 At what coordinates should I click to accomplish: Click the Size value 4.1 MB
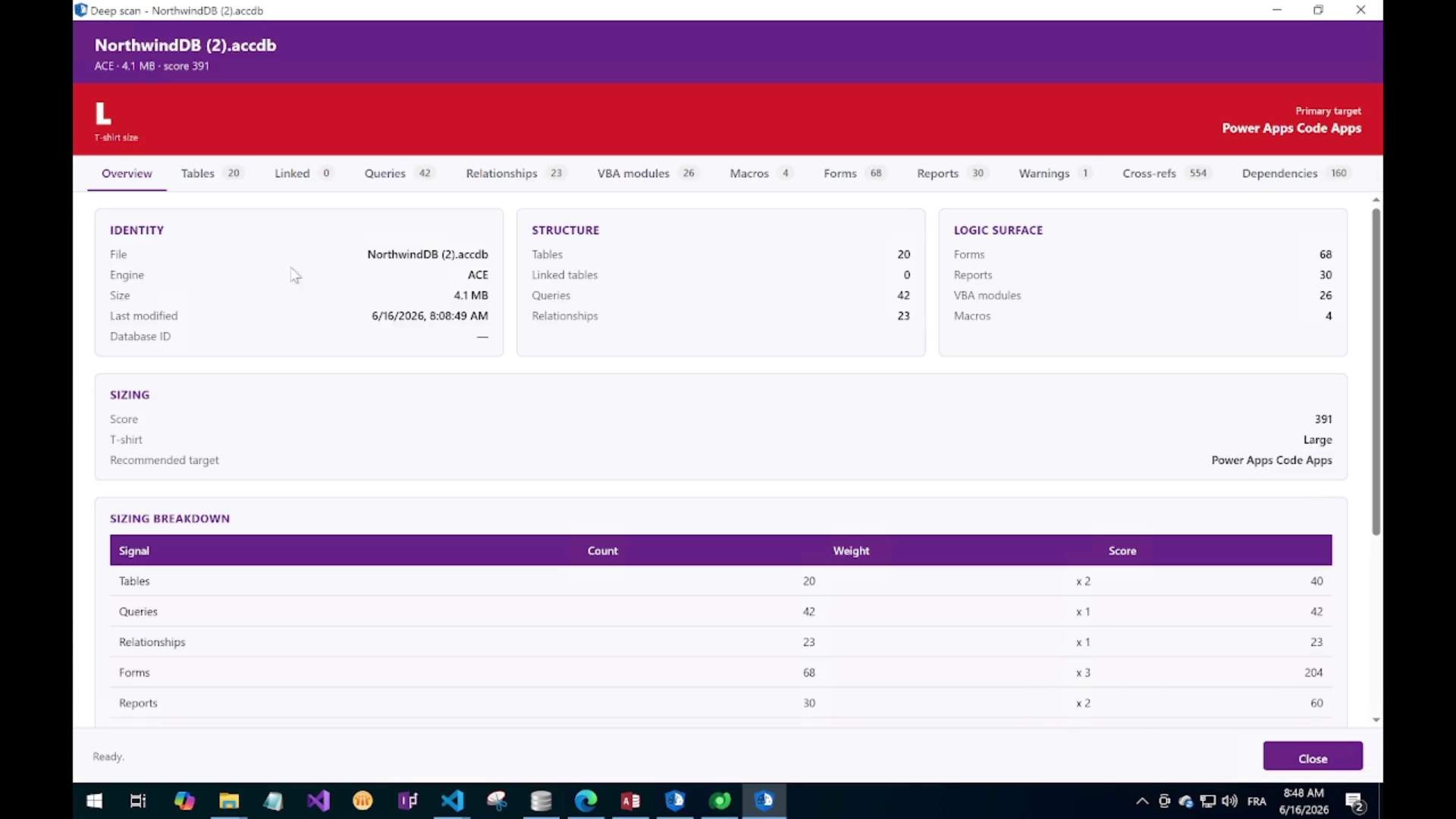pos(471,296)
